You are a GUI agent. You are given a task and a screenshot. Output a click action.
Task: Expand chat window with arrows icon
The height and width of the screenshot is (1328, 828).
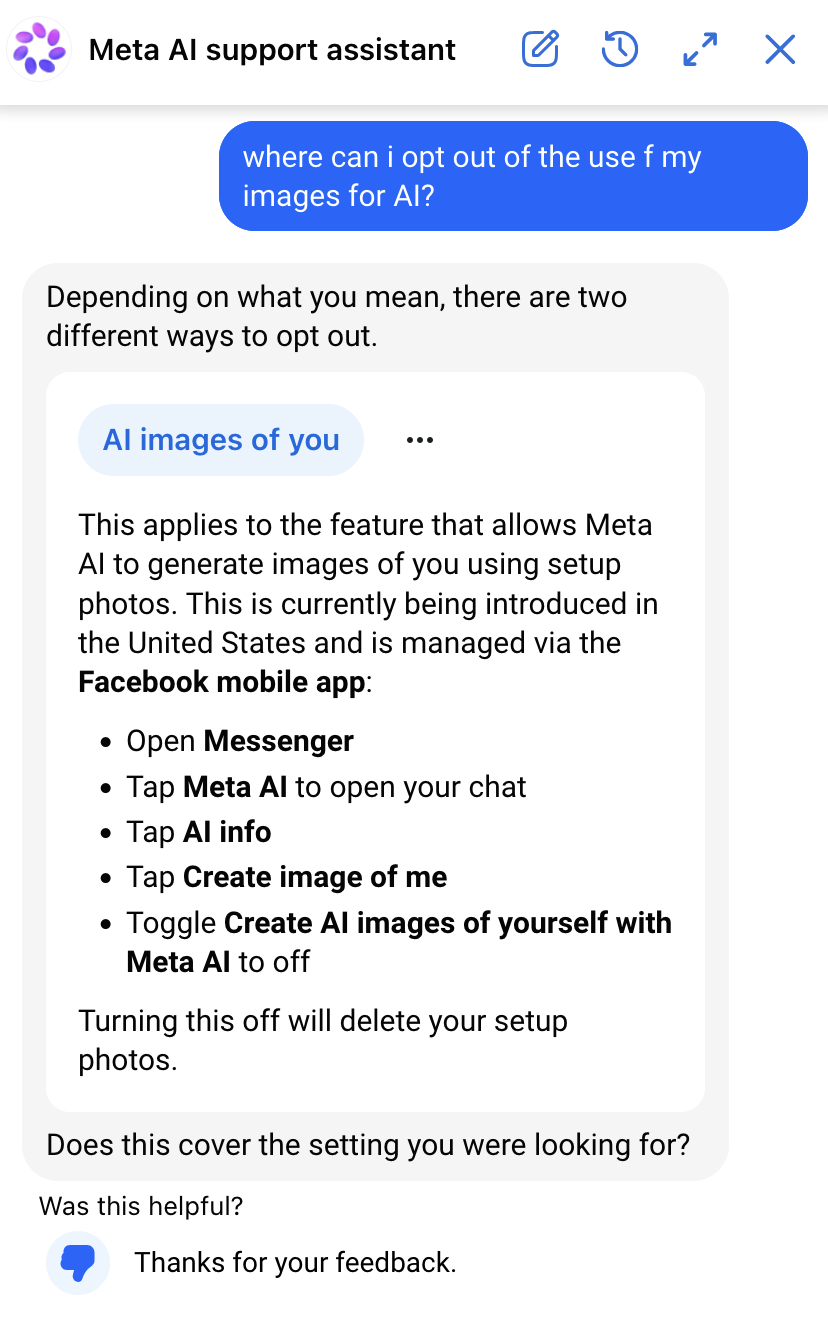pyautogui.click(x=700, y=49)
